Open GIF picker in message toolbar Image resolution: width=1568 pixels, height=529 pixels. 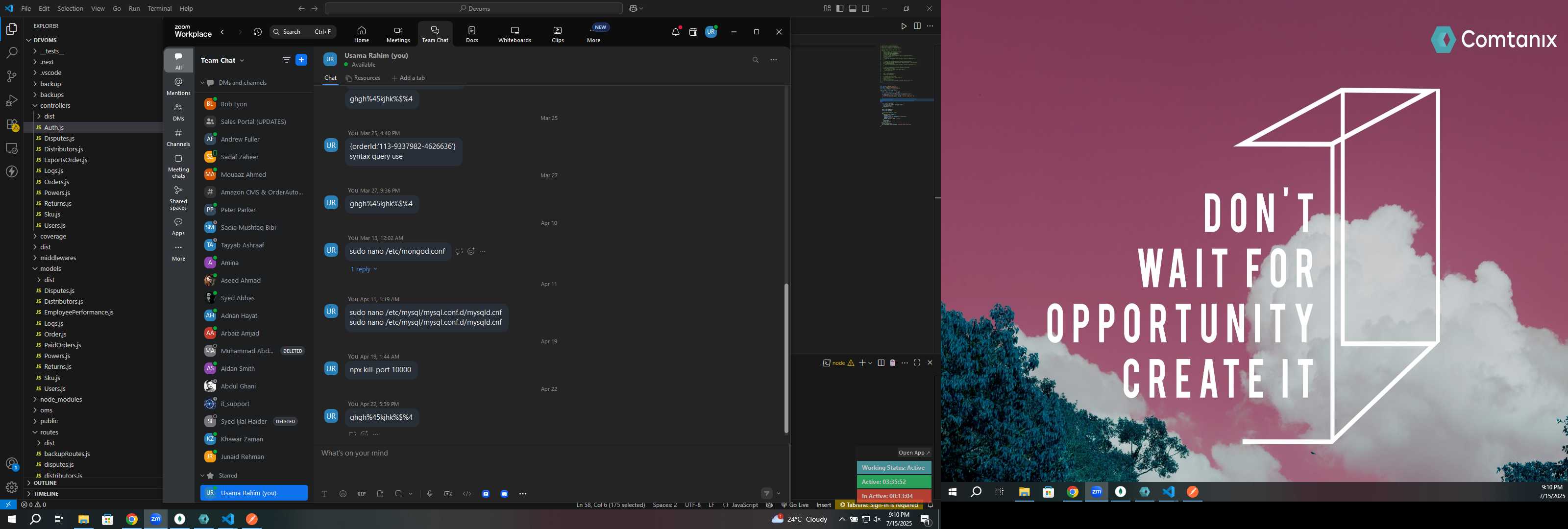362,494
